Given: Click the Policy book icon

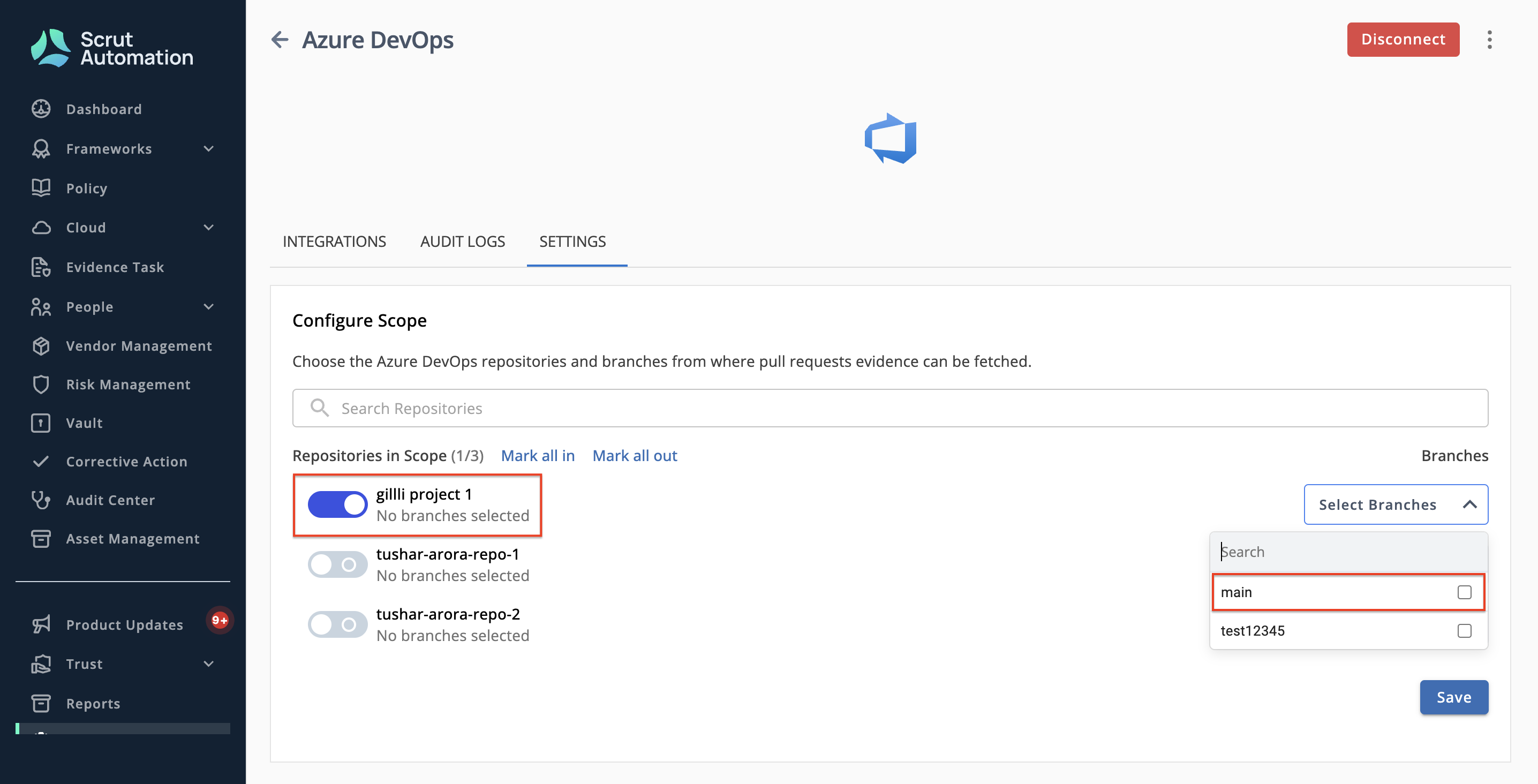Looking at the screenshot, I should [x=41, y=188].
